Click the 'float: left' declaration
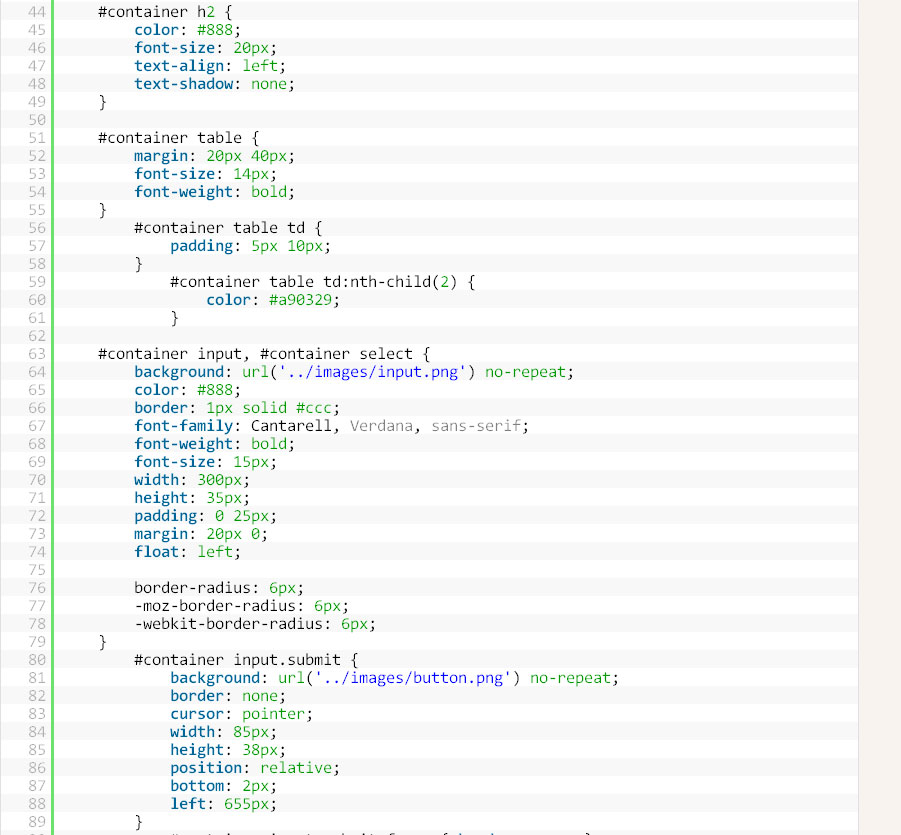 pyautogui.click(x=187, y=552)
